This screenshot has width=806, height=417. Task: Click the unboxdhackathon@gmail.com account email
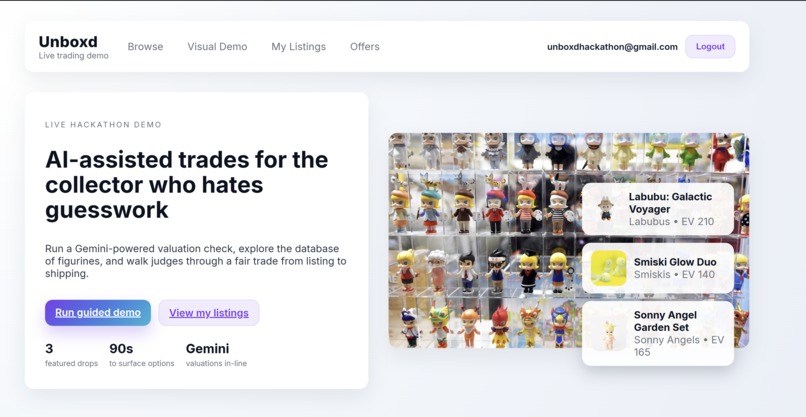click(x=612, y=47)
